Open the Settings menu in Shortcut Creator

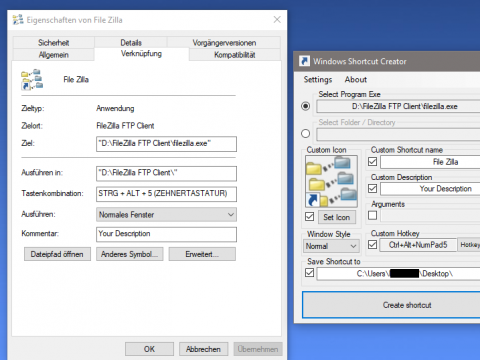point(318,80)
